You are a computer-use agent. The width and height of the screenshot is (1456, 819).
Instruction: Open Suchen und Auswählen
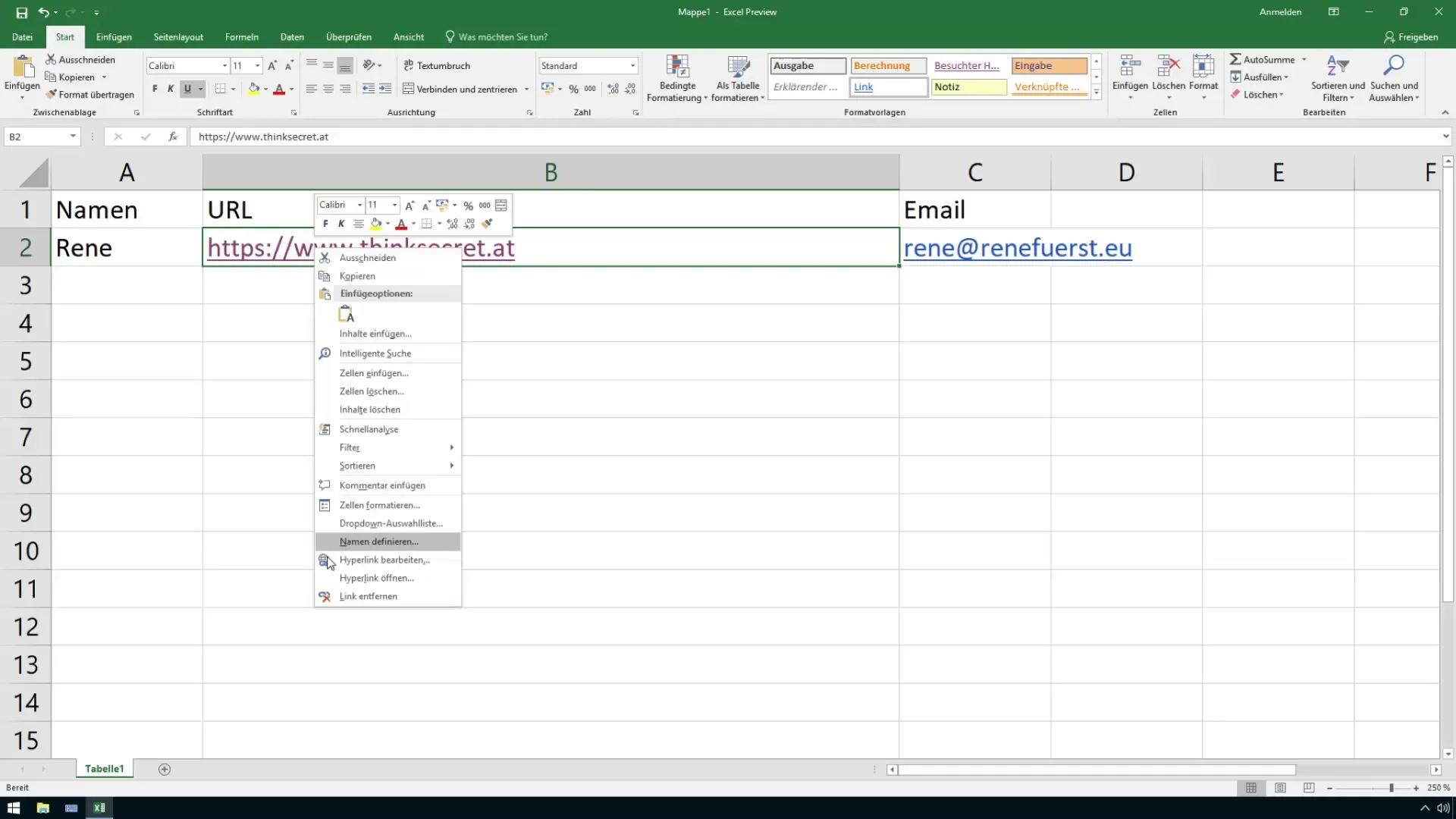pyautogui.click(x=1394, y=78)
